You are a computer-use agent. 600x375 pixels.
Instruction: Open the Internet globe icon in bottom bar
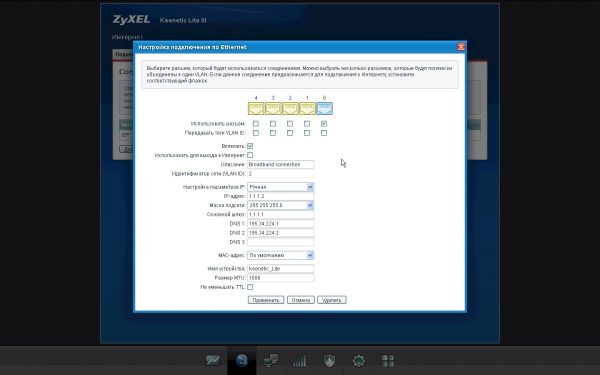tap(242, 360)
